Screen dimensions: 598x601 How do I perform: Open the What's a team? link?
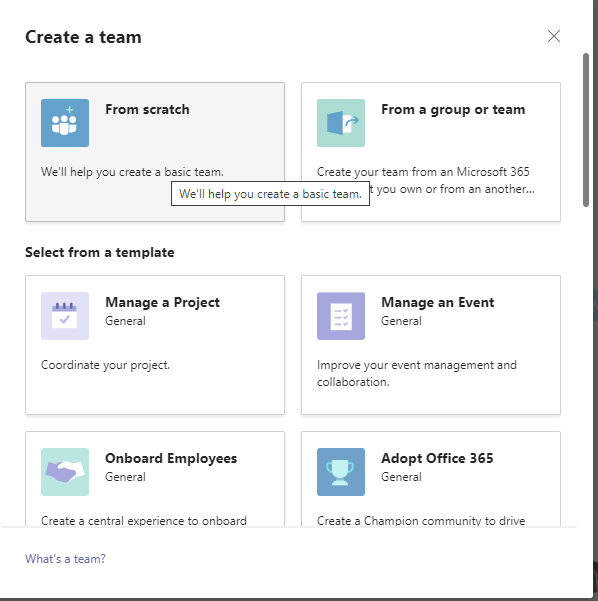65,559
